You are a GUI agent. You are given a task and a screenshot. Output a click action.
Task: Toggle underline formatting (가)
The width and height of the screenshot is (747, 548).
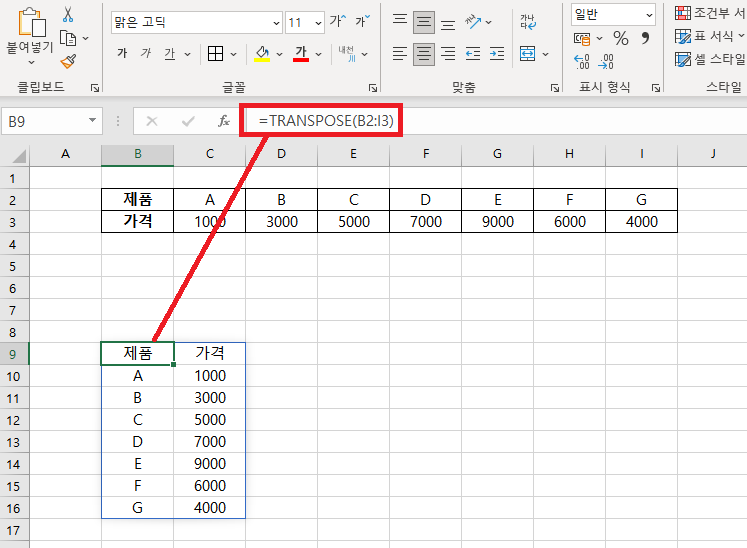pyautogui.click(x=170, y=54)
